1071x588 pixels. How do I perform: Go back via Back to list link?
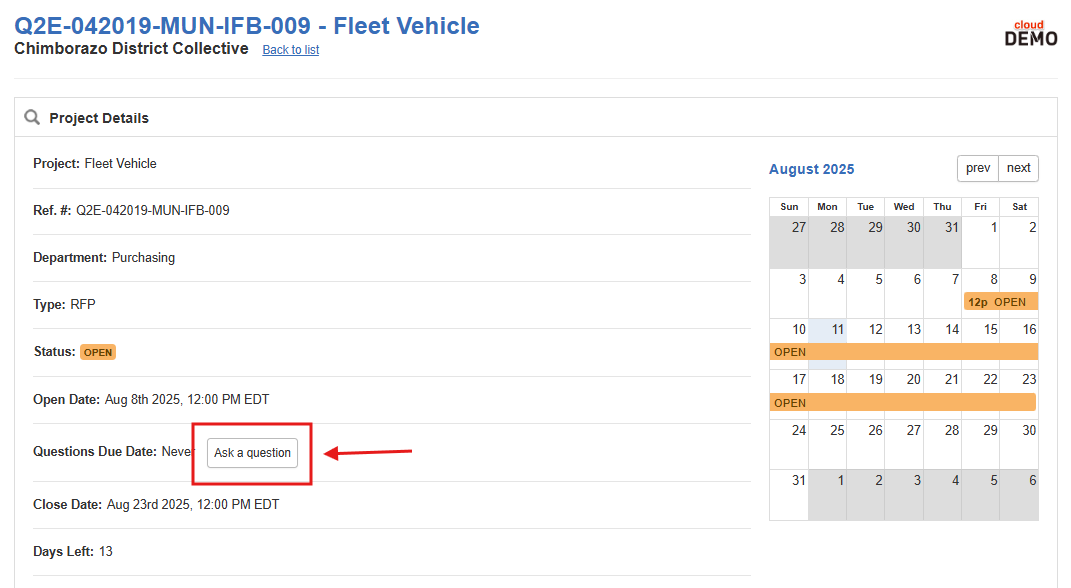[291, 50]
